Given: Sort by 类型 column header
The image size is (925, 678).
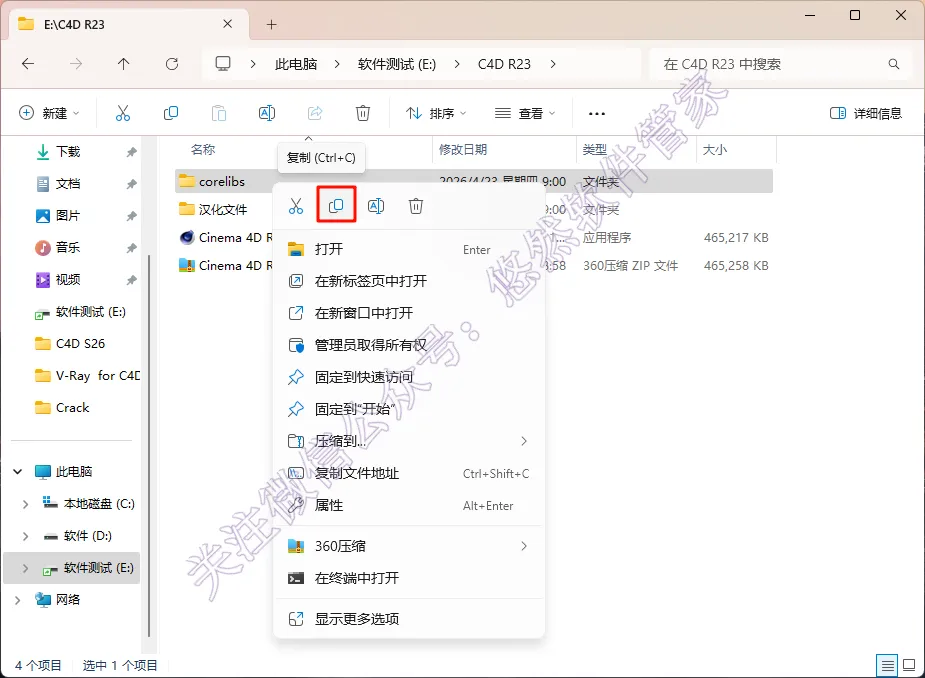Looking at the screenshot, I should click(x=594, y=149).
